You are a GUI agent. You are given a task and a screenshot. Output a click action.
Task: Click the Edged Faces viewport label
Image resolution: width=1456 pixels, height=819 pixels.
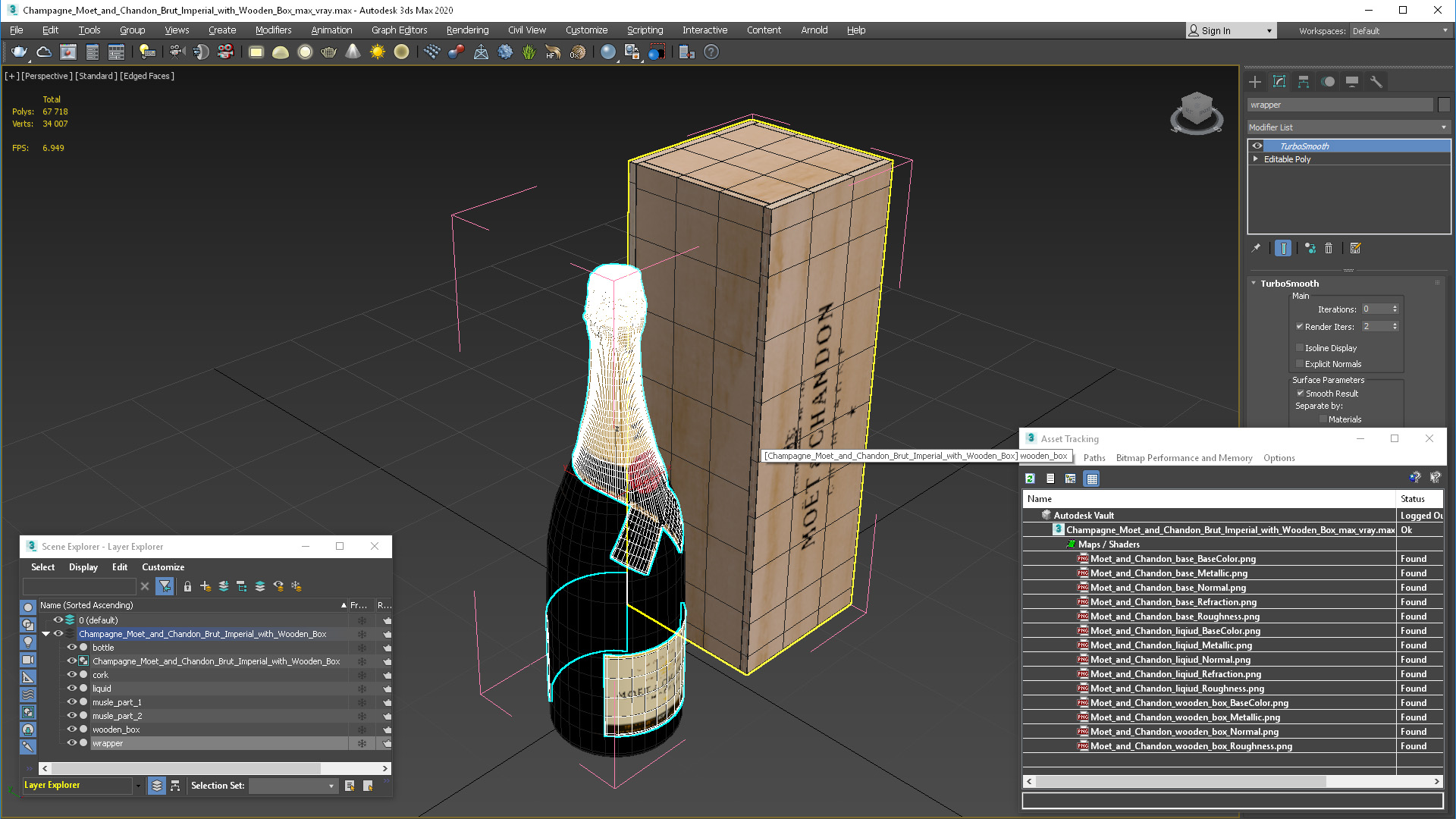147,76
